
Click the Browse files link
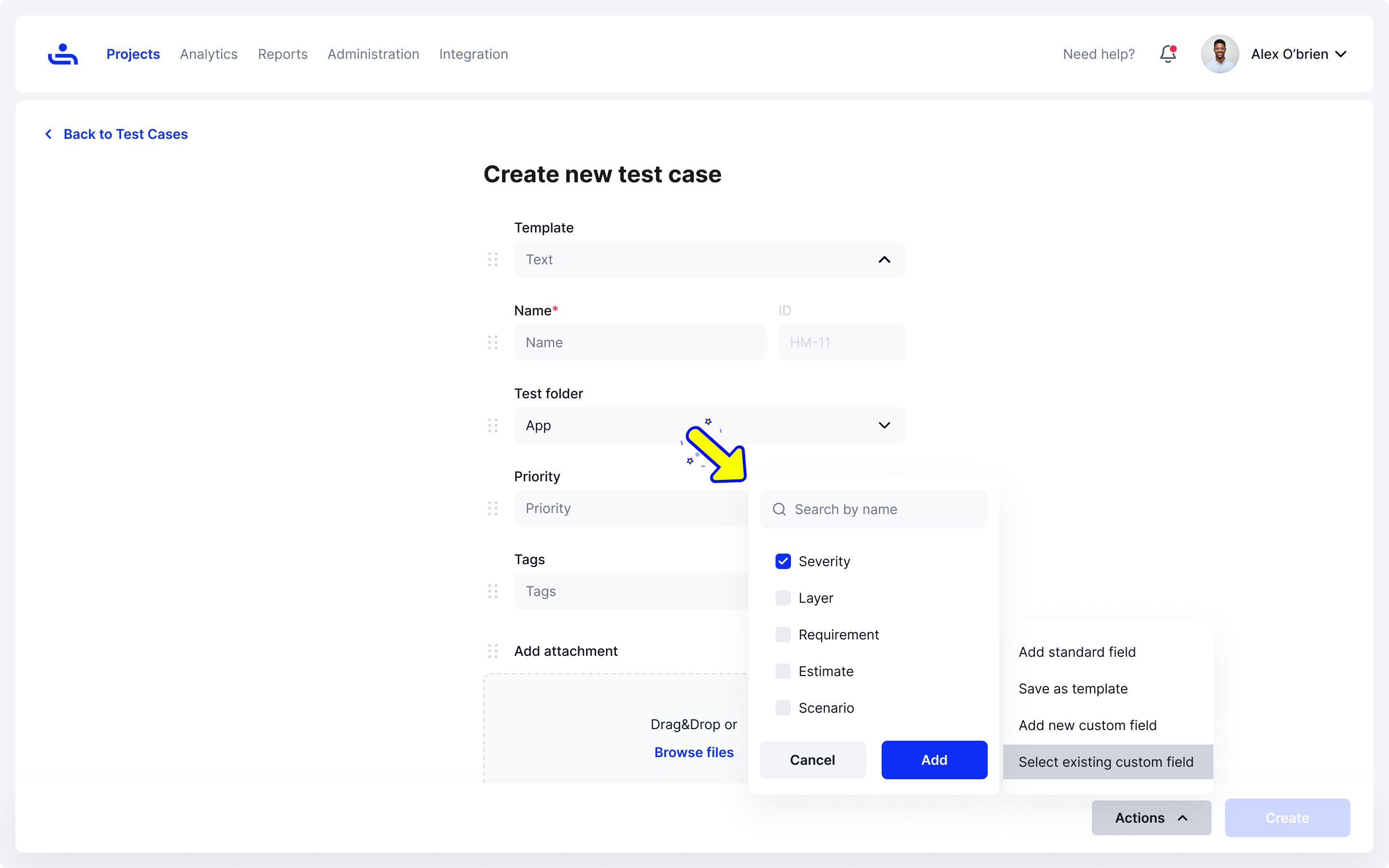coord(694,752)
